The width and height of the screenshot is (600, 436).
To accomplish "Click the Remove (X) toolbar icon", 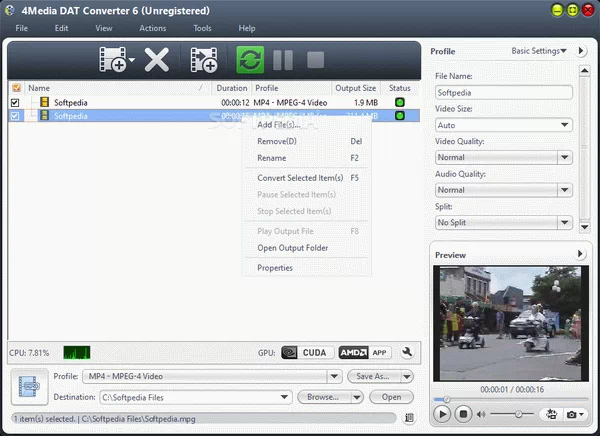I will click(157, 60).
